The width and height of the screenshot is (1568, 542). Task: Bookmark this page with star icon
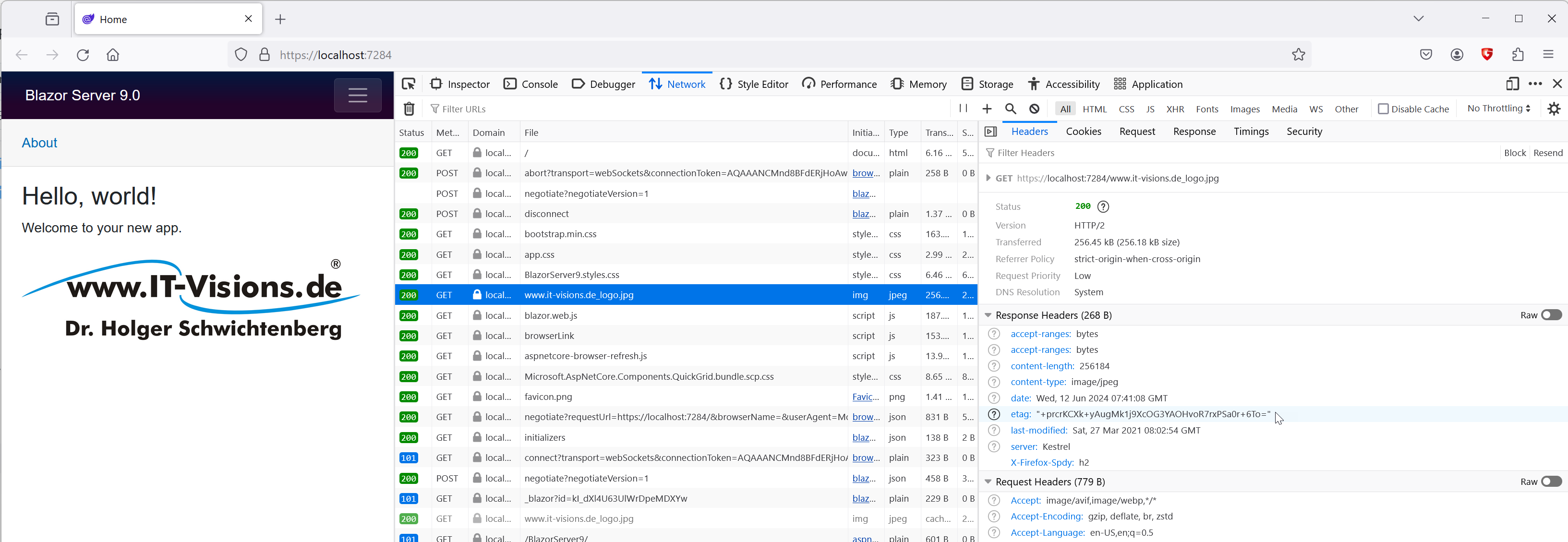(1298, 55)
